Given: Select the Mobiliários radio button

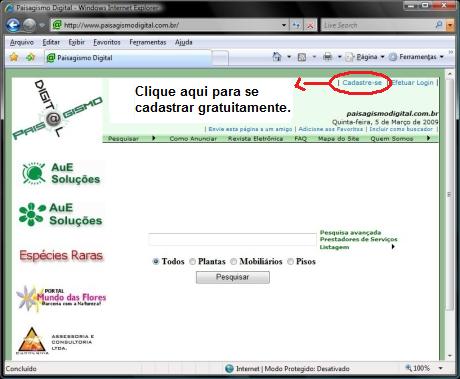Looking at the screenshot, I should (x=234, y=262).
